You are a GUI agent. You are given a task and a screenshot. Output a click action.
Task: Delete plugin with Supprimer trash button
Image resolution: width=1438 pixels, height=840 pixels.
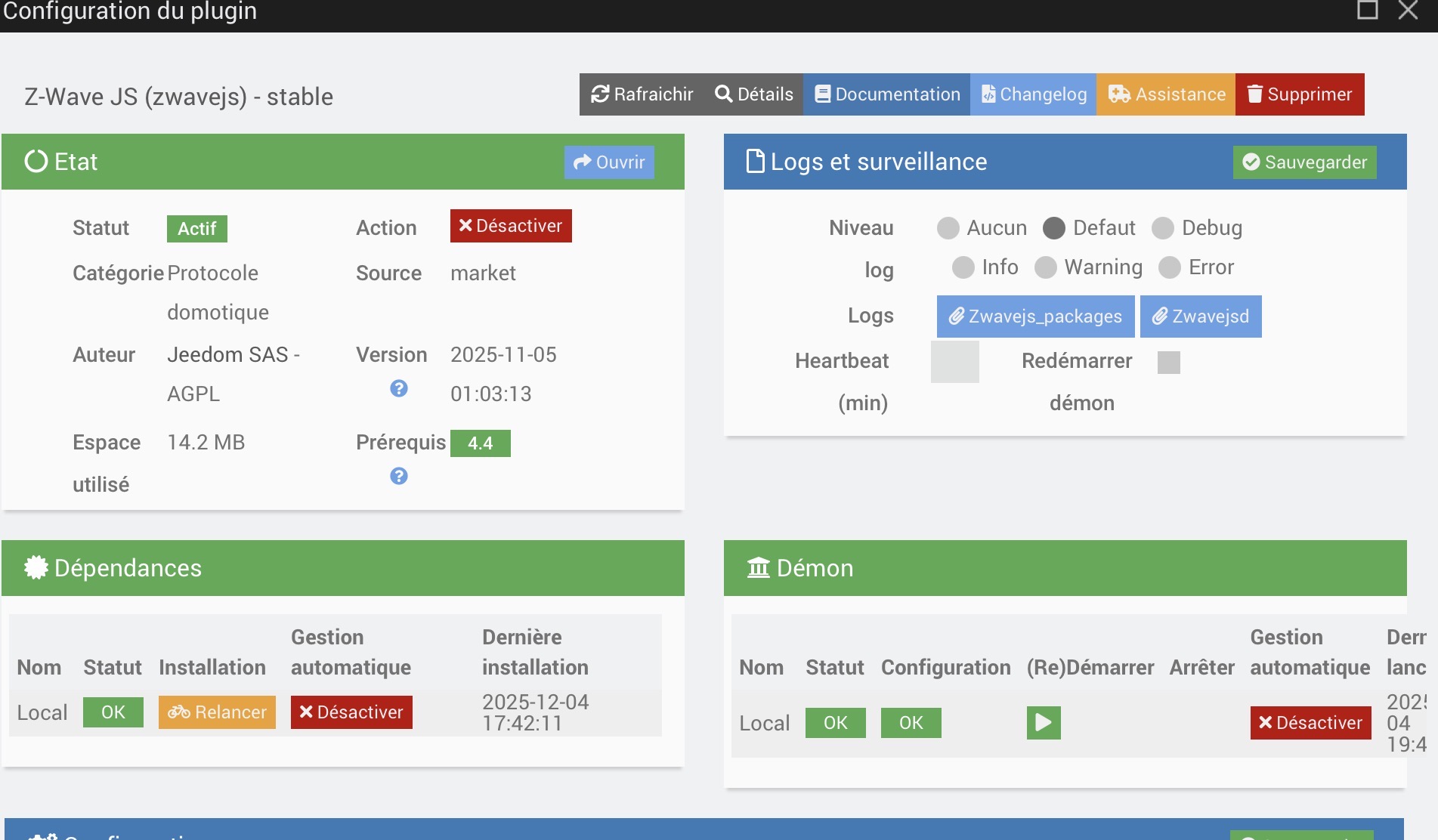pos(1299,94)
